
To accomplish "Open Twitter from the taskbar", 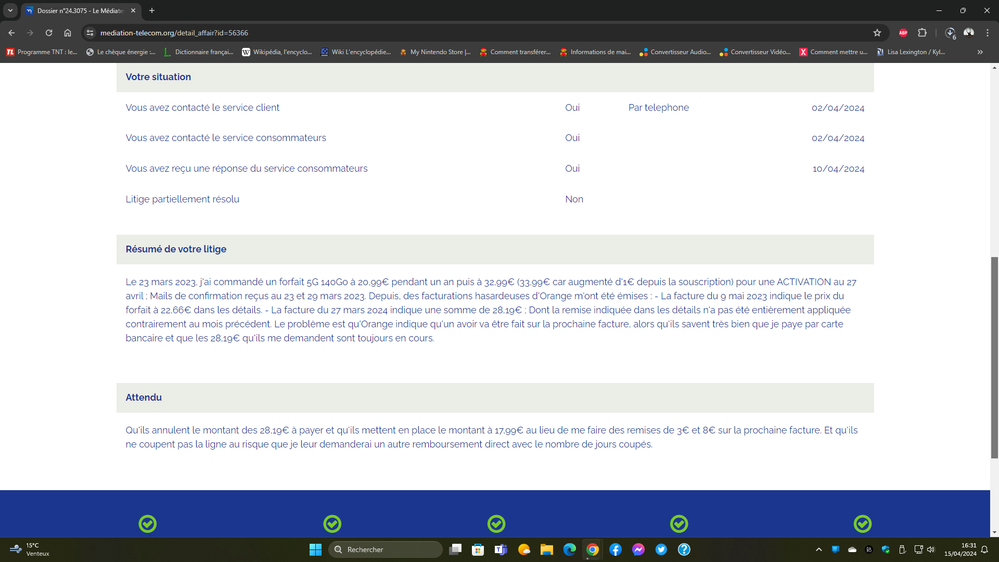I will click(661, 549).
